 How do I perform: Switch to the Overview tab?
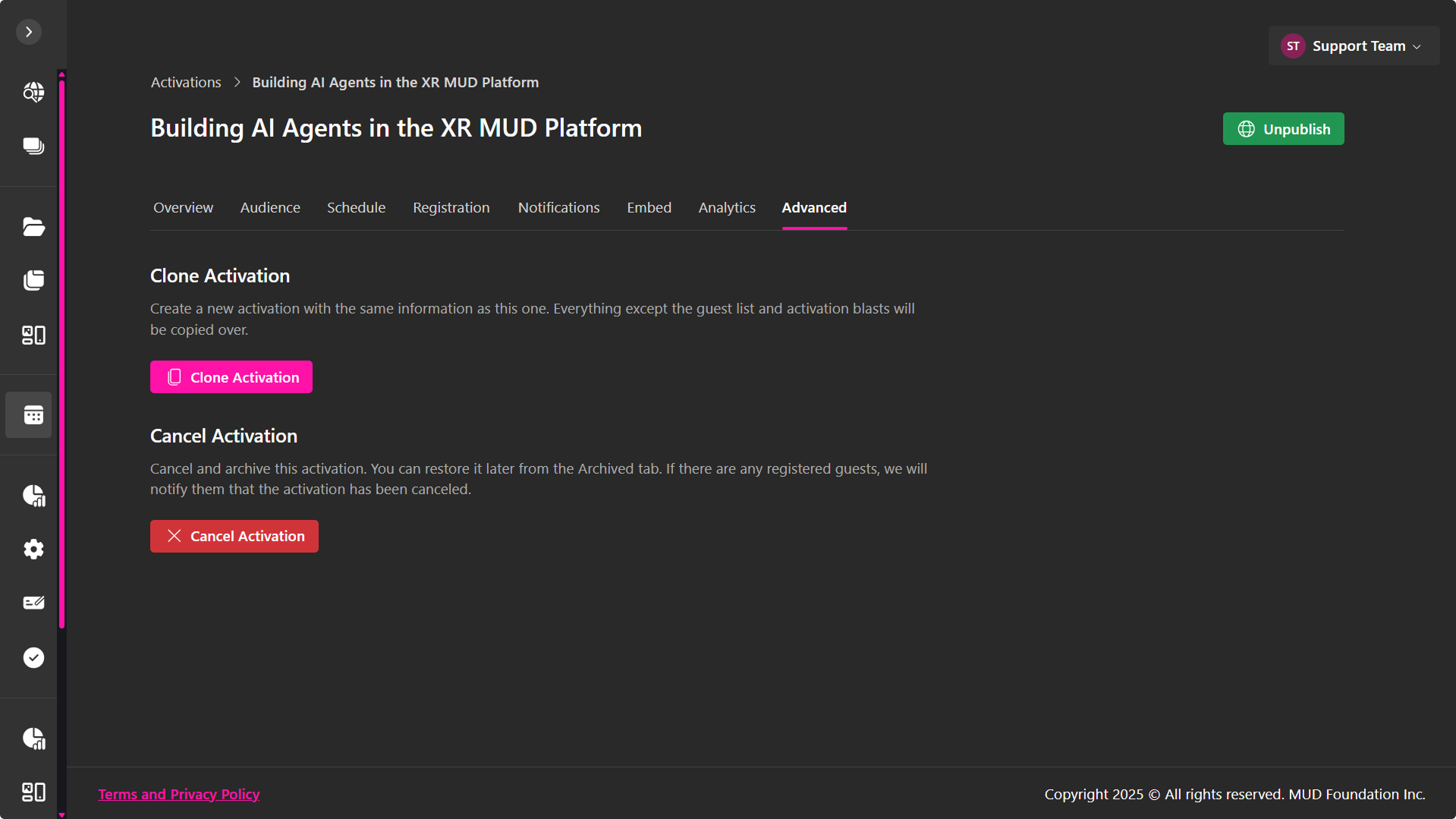183,207
